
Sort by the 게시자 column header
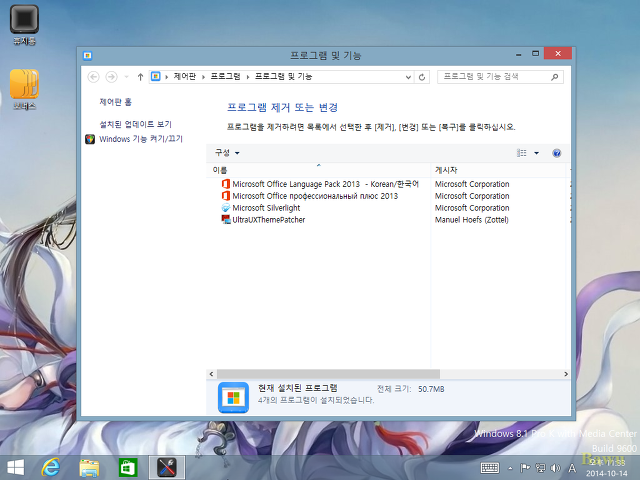(498, 170)
